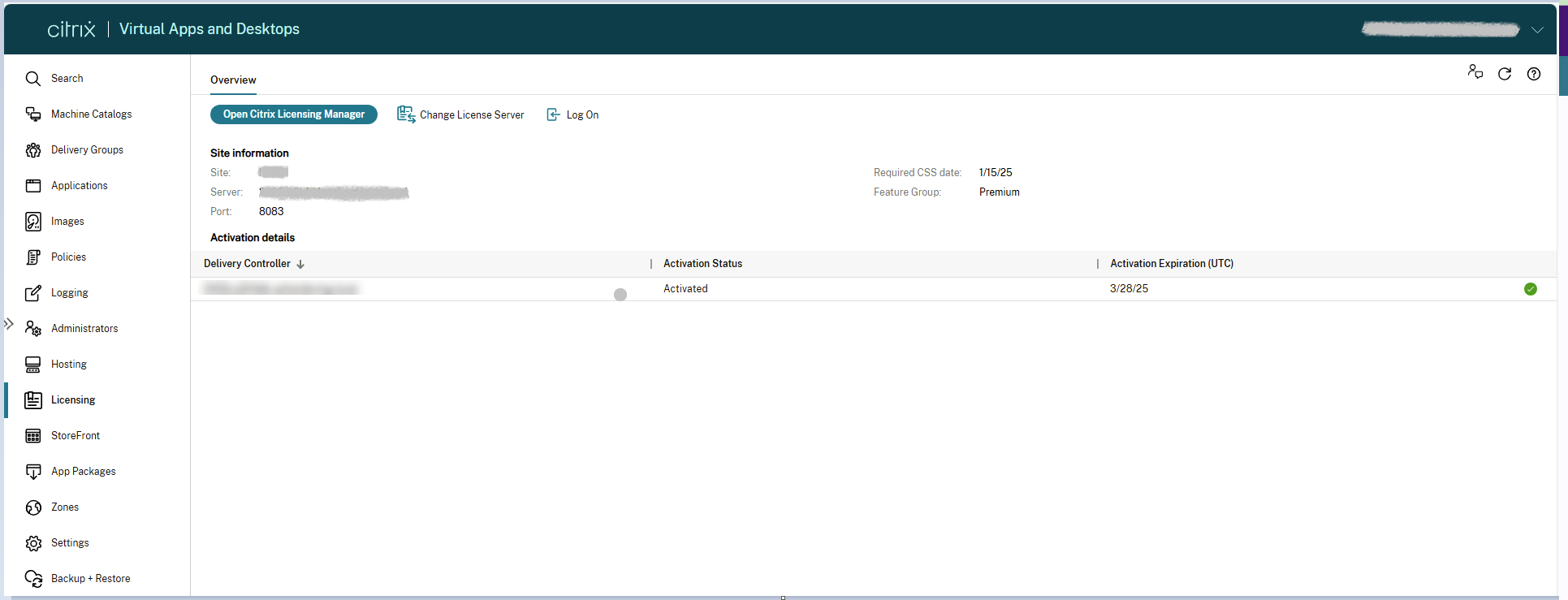1568x600 pixels.
Task: Click the Licensing icon in sidebar
Action: (33, 400)
